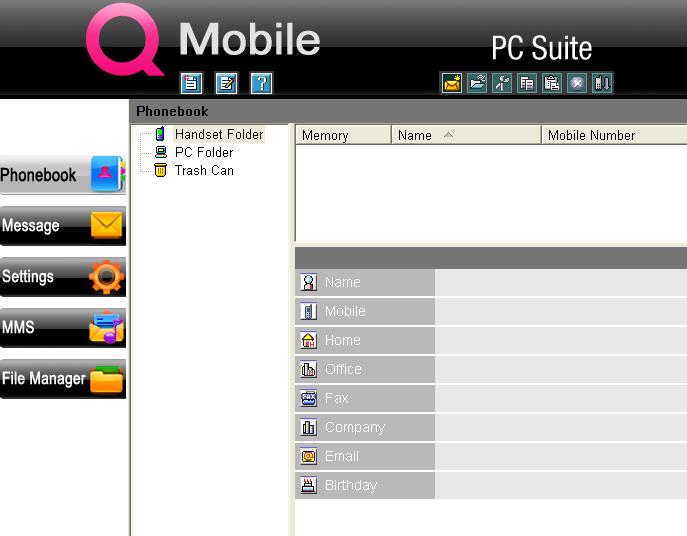Click the Birthday label in details panel

click(351, 485)
